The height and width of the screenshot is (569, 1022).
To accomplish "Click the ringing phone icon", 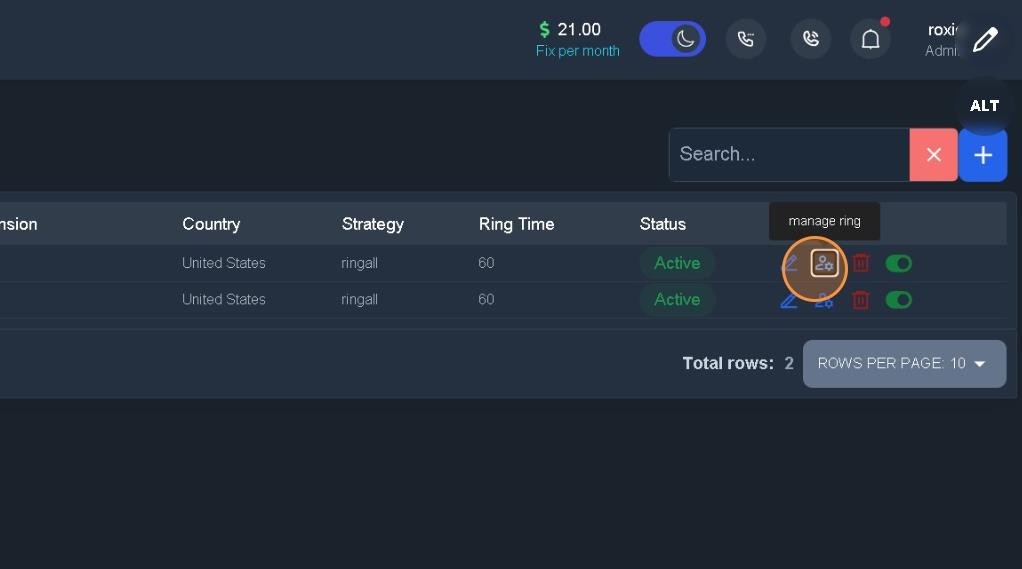I will [811, 39].
